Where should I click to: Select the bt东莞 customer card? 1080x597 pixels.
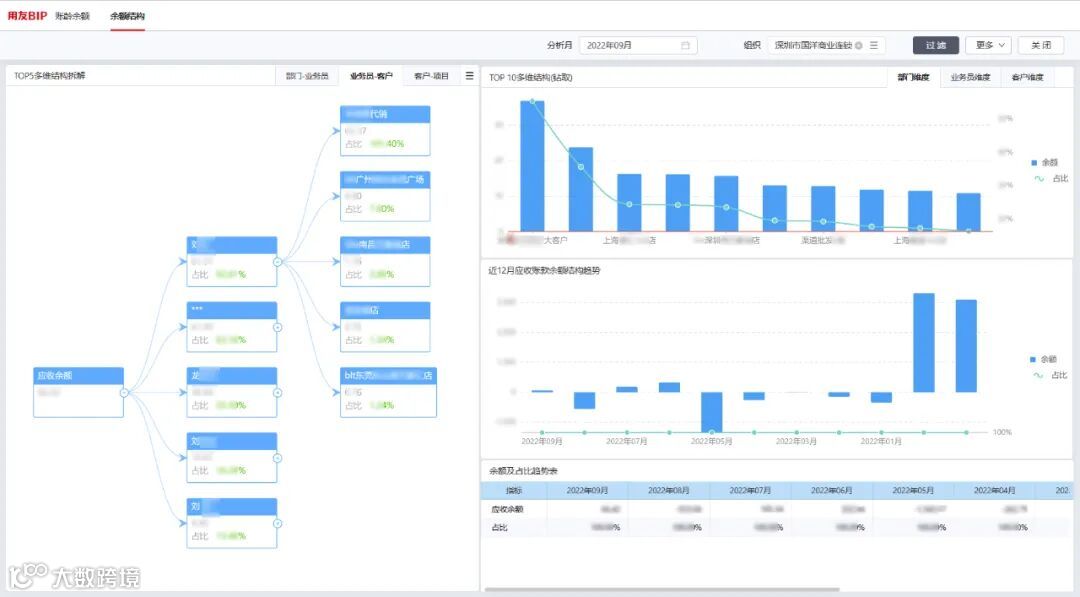coord(388,392)
